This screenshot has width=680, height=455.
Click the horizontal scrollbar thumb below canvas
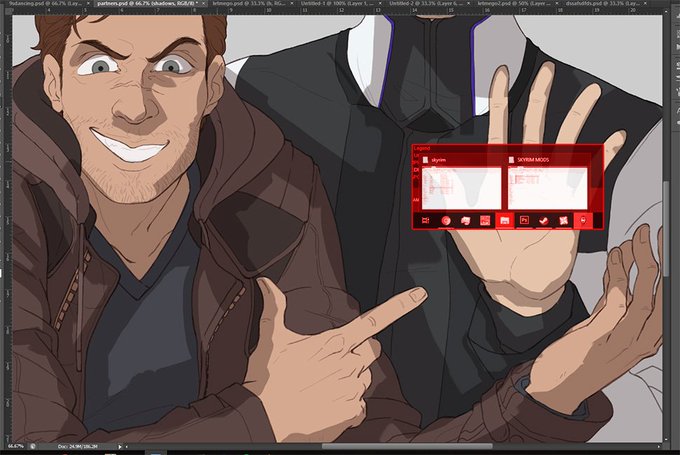407,446
